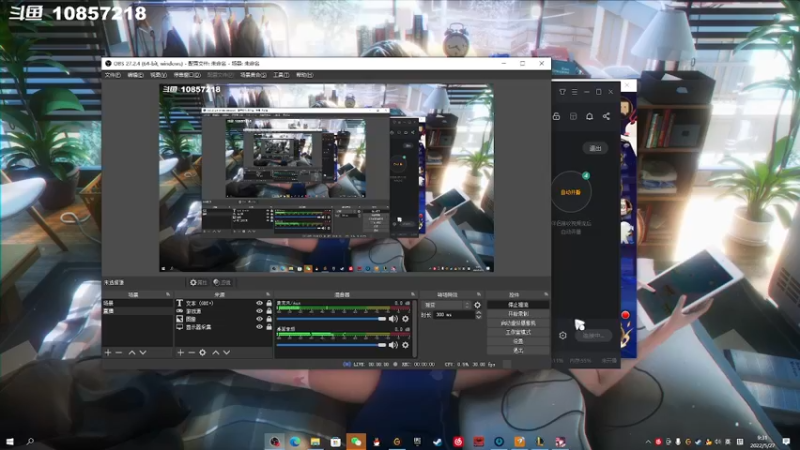
Task: Open the scene transition type dropdown
Action: coord(446,305)
